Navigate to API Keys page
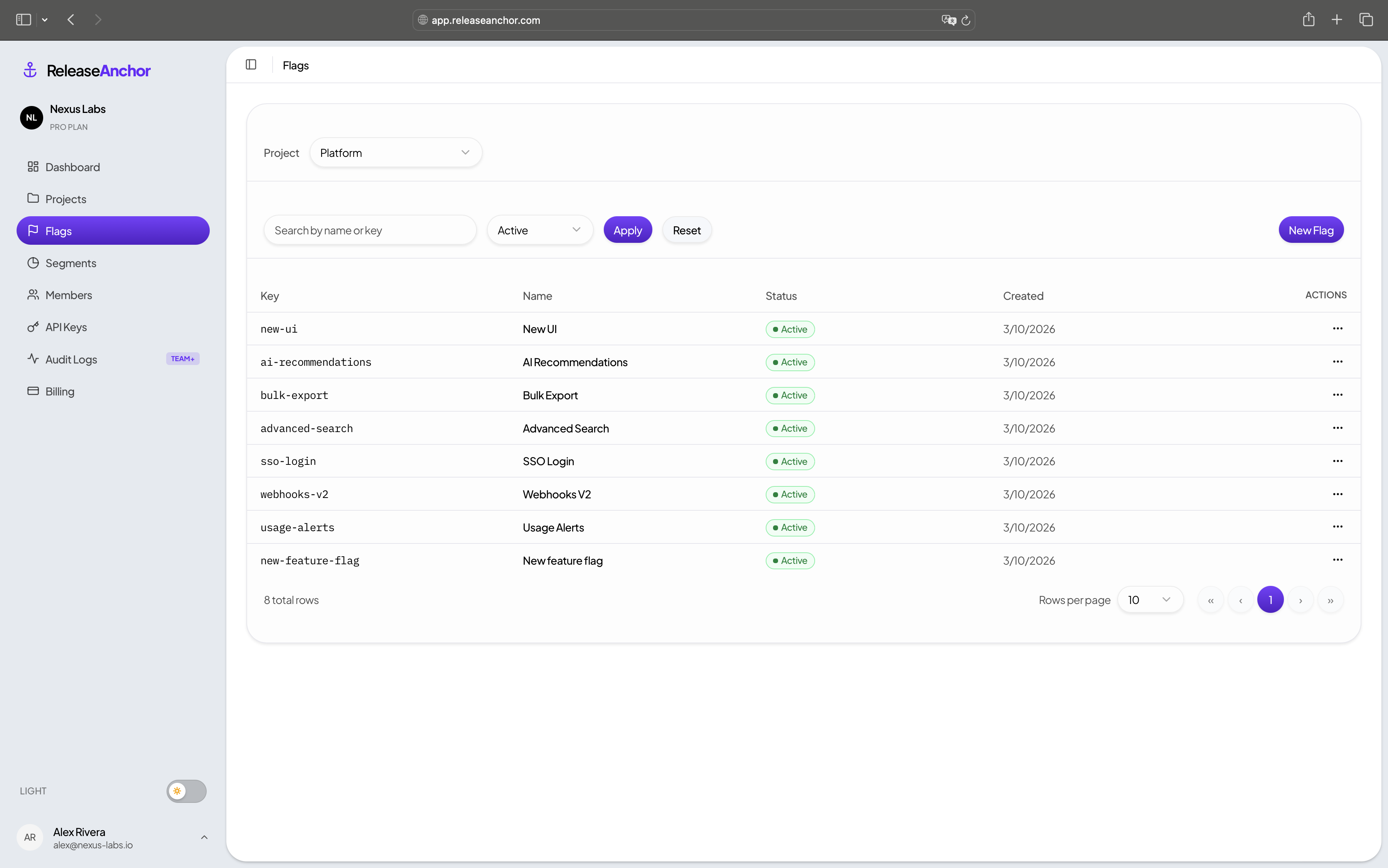 click(x=66, y=327)
